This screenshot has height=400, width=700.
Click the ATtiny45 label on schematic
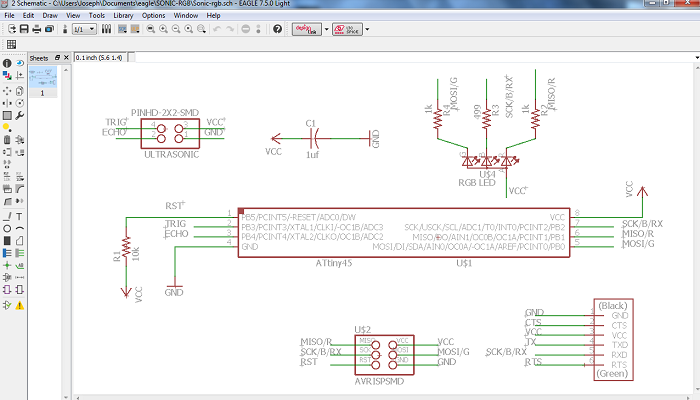pyautogui.click(x=334, y=263)
